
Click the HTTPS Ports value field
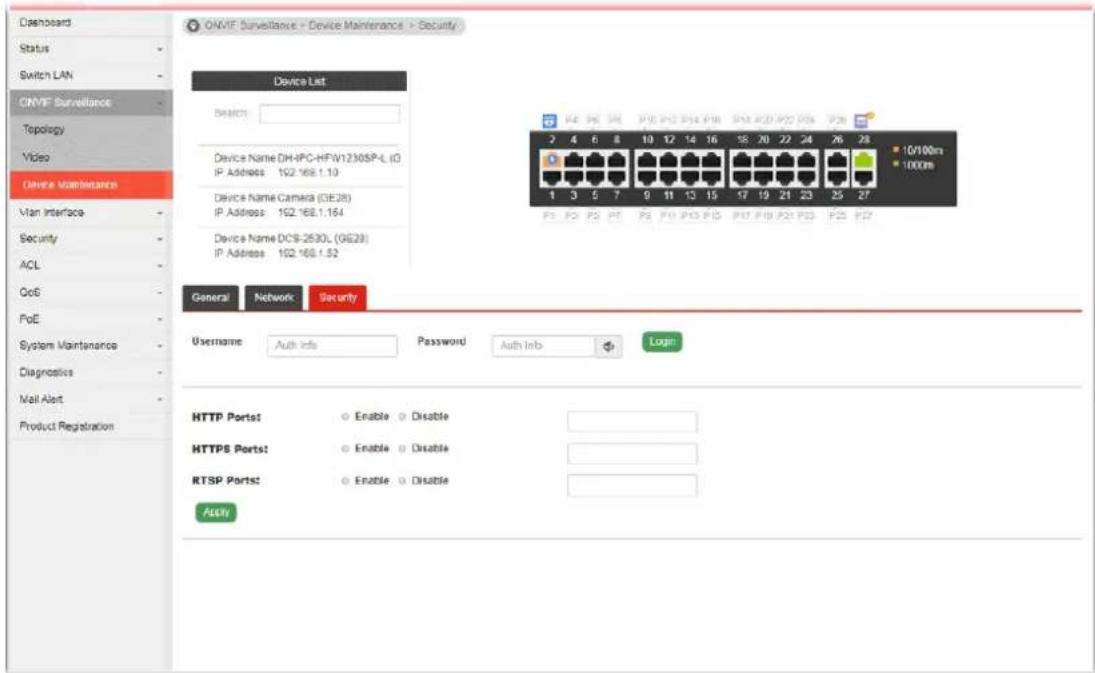(x=632, y=453)
